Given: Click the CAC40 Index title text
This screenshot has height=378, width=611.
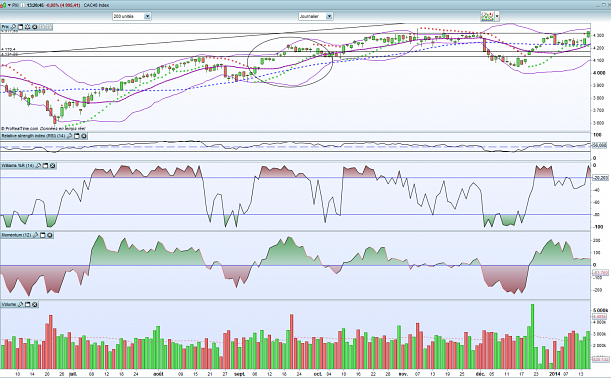Looking at the screenshot, I should 96,5.
